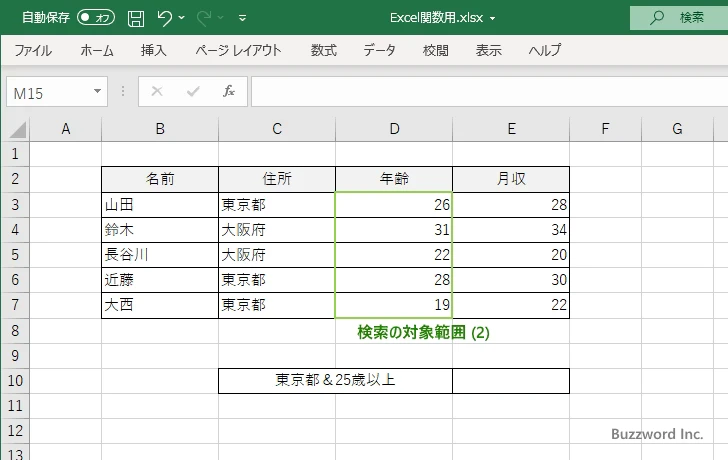Image resolution: width=728 pixels, height=460 pixels.
Task: Click the Select All corner triangle
Action: [17, 130]
